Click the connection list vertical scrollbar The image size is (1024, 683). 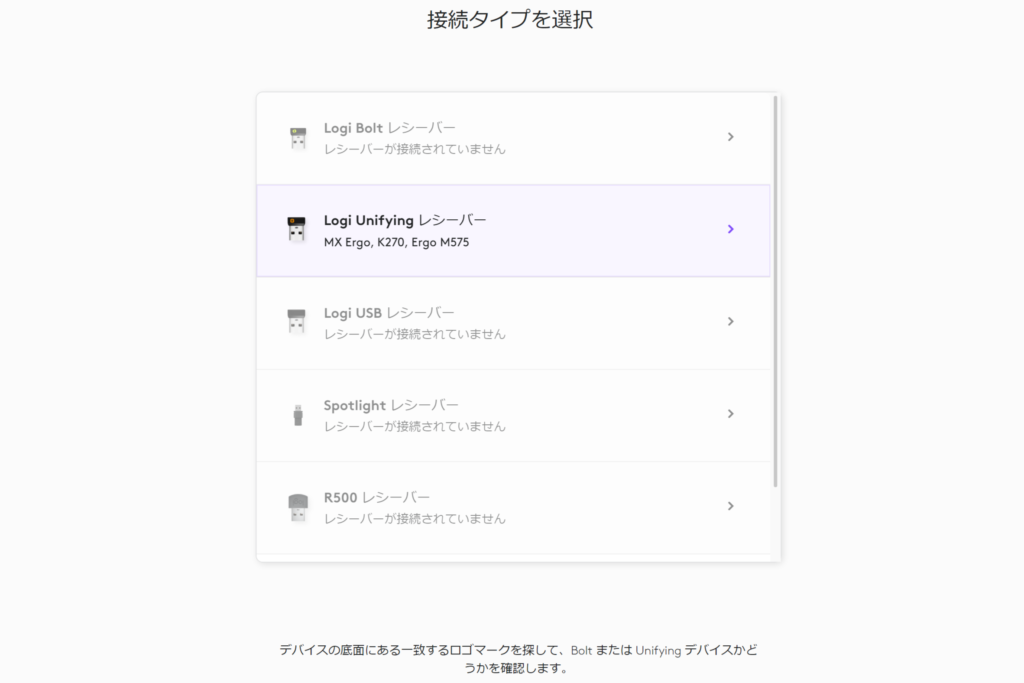pos(775,291)
